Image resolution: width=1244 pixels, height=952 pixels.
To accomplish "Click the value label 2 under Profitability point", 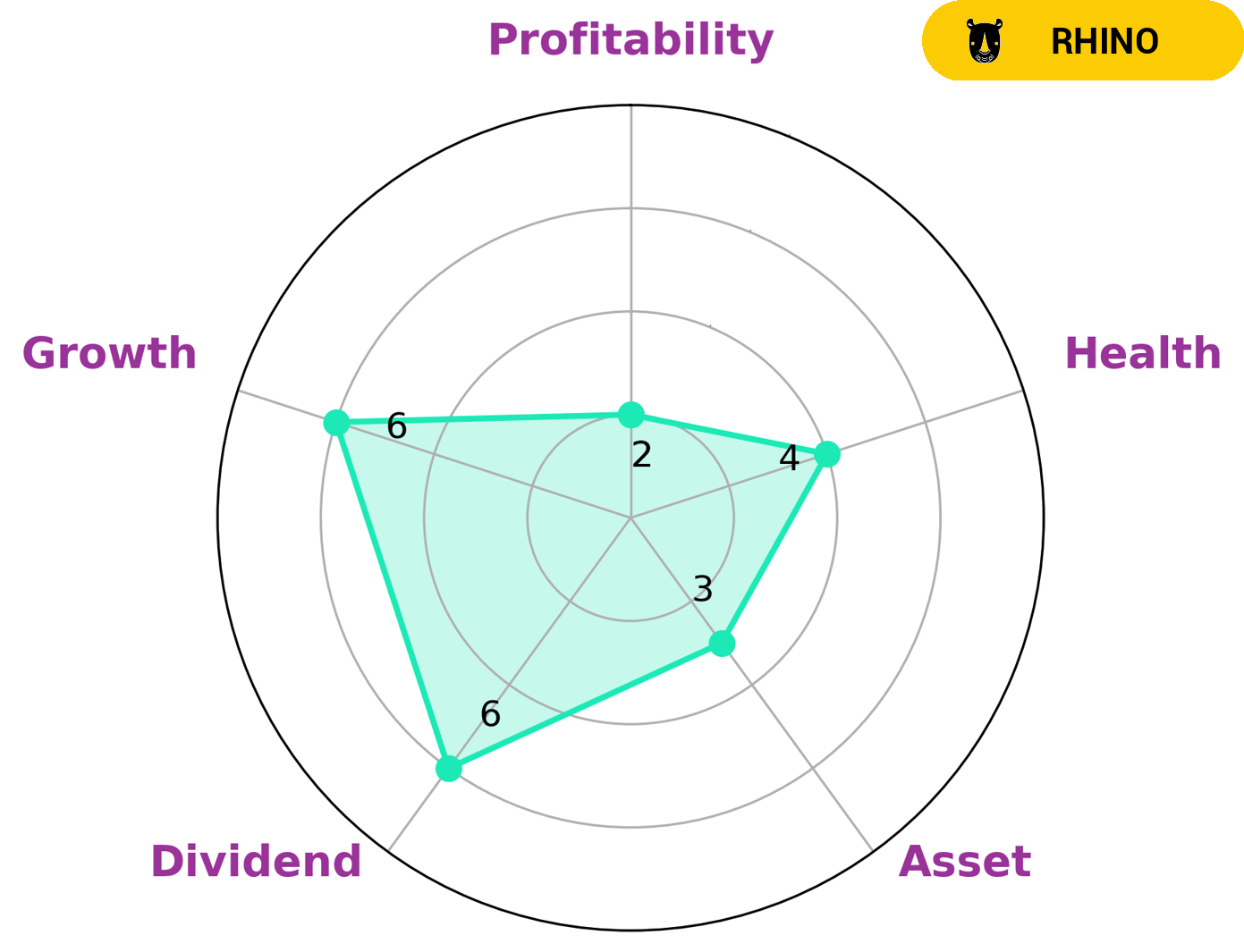I will (641, 455).
